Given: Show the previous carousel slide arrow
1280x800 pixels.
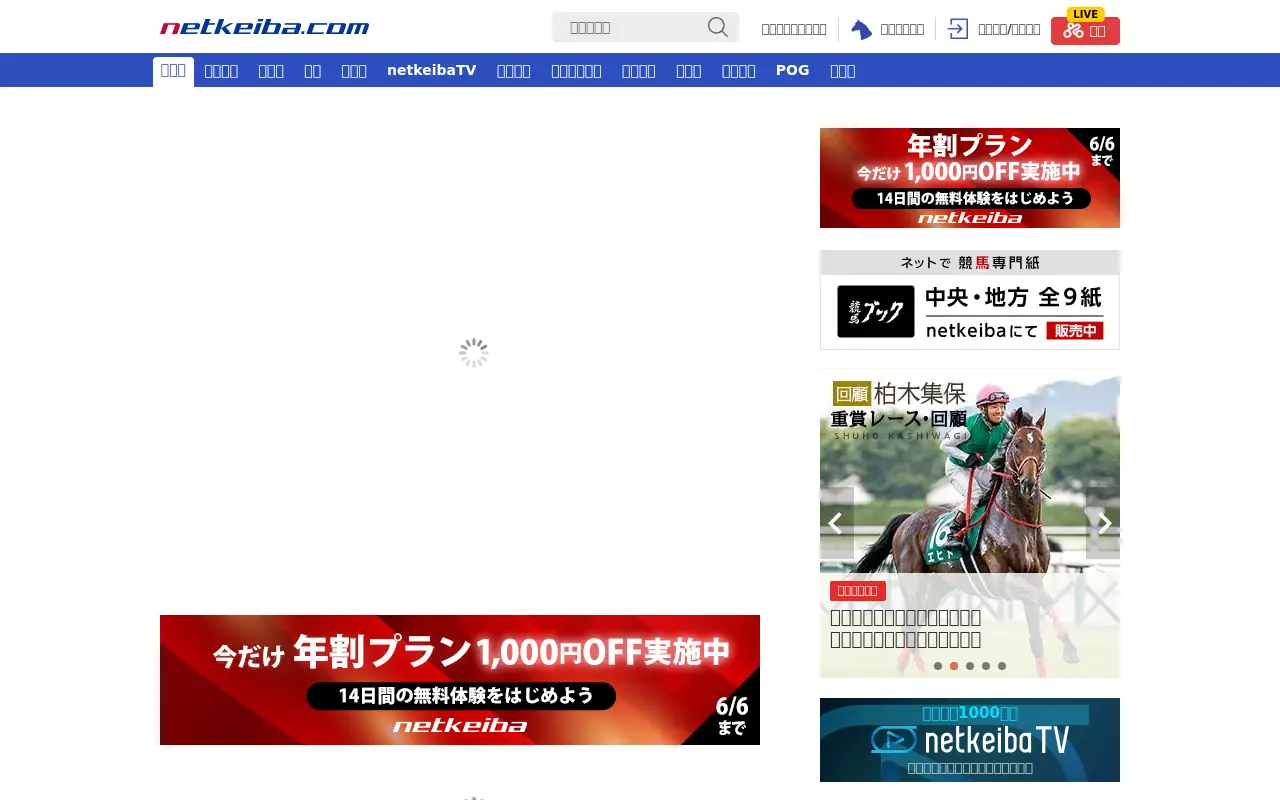Looking at the screenshot, I should 836,523.
